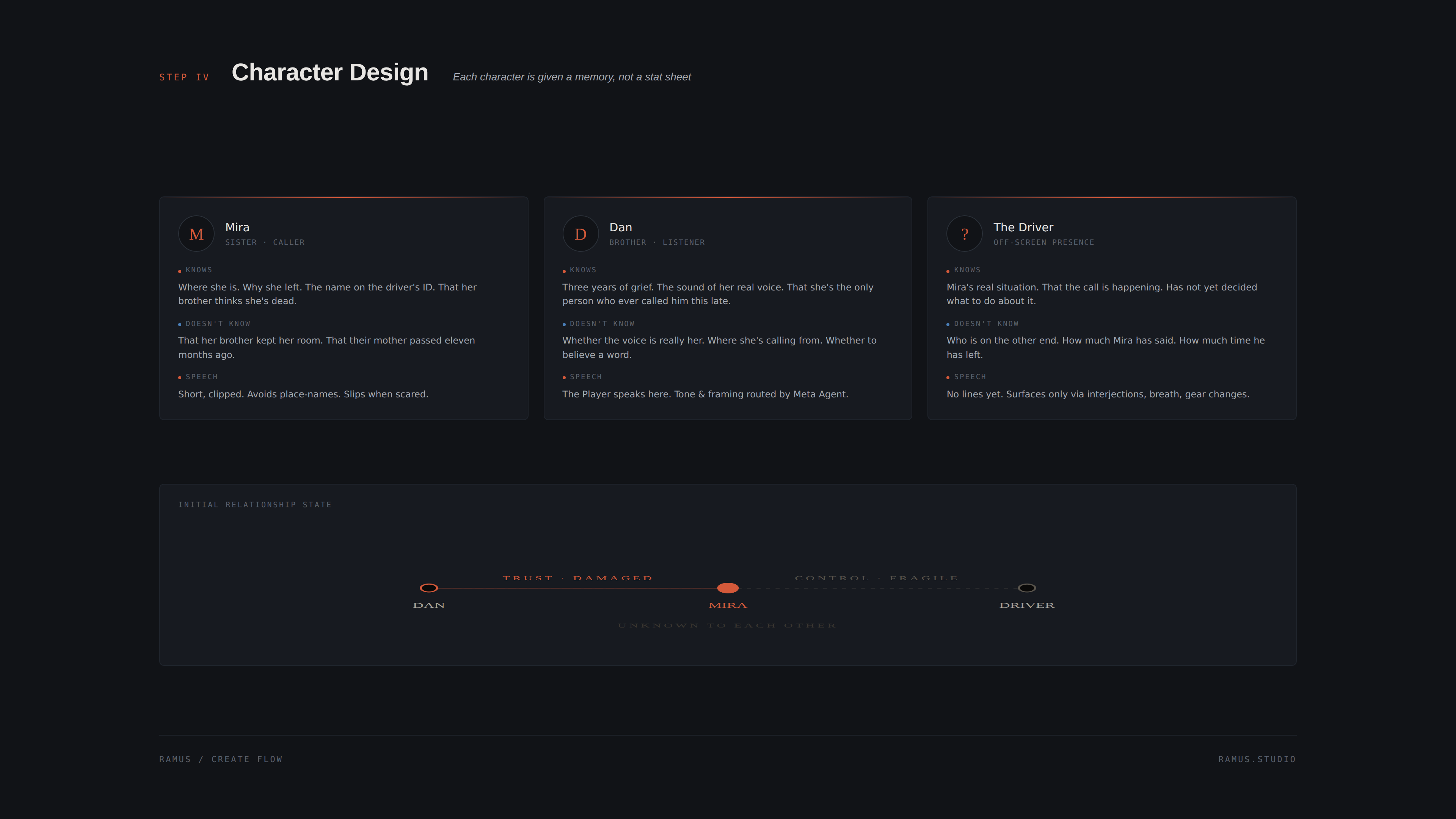Screen dimensions: 1456x819
Task: Click The Driver's SPEECH section label
Action: [x=970, y=377]
